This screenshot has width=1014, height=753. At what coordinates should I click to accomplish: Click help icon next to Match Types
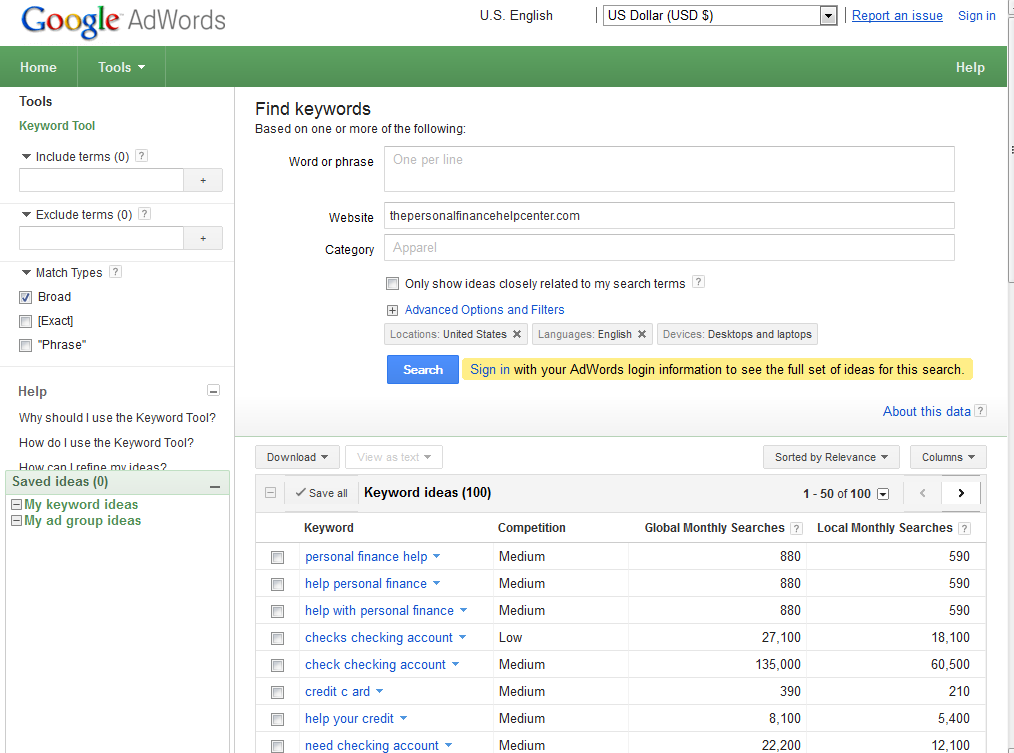[x=115, y=272]
